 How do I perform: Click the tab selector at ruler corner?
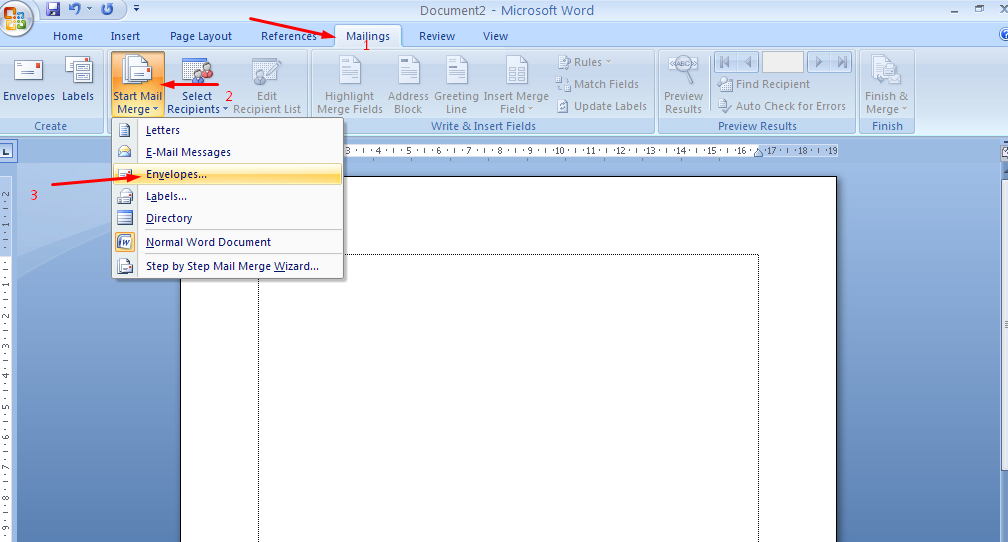pos(7,152)
